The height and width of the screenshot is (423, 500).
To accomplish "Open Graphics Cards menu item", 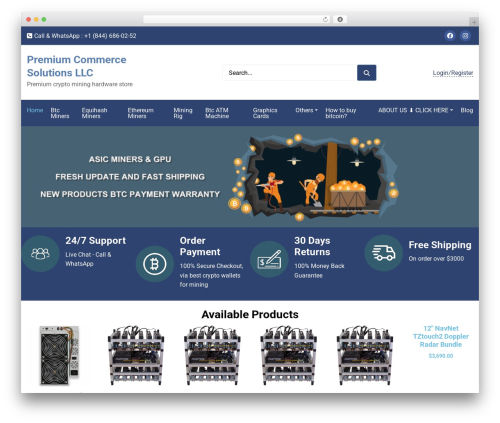I will click(x=265, y=113).
